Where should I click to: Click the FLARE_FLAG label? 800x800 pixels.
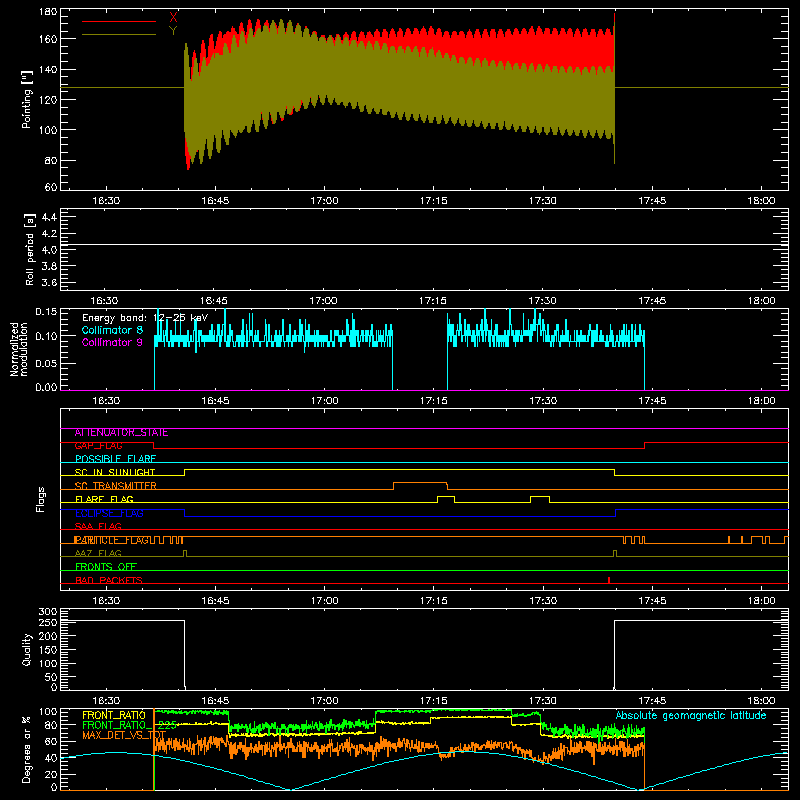(x=104, y=499)
